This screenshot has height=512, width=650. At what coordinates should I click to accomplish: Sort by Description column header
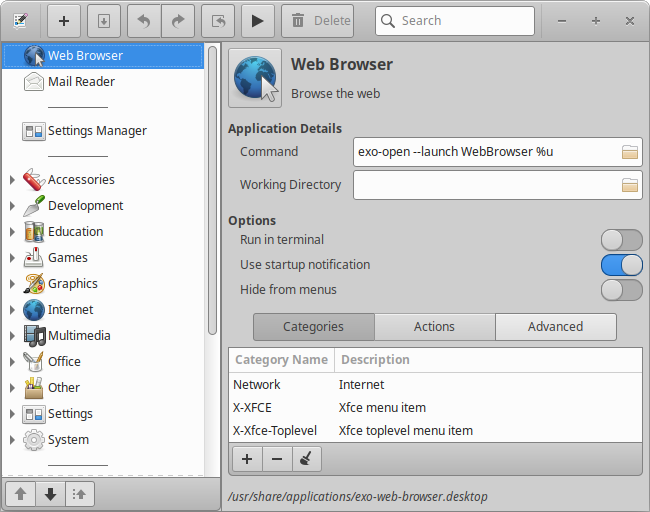click(488, 360)
